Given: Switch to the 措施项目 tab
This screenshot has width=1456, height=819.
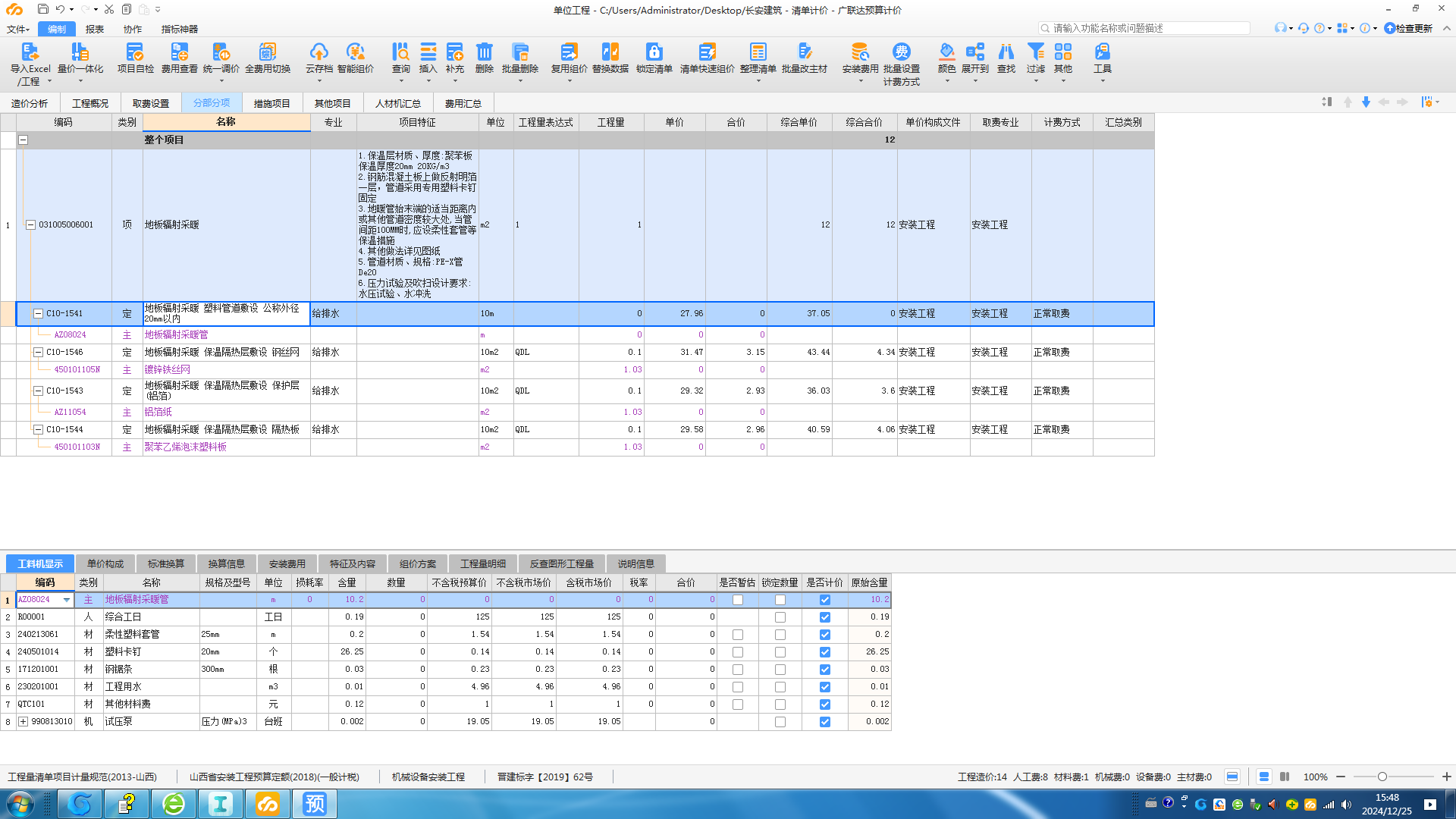Looking at the screenshot, I should pos(271,103).
